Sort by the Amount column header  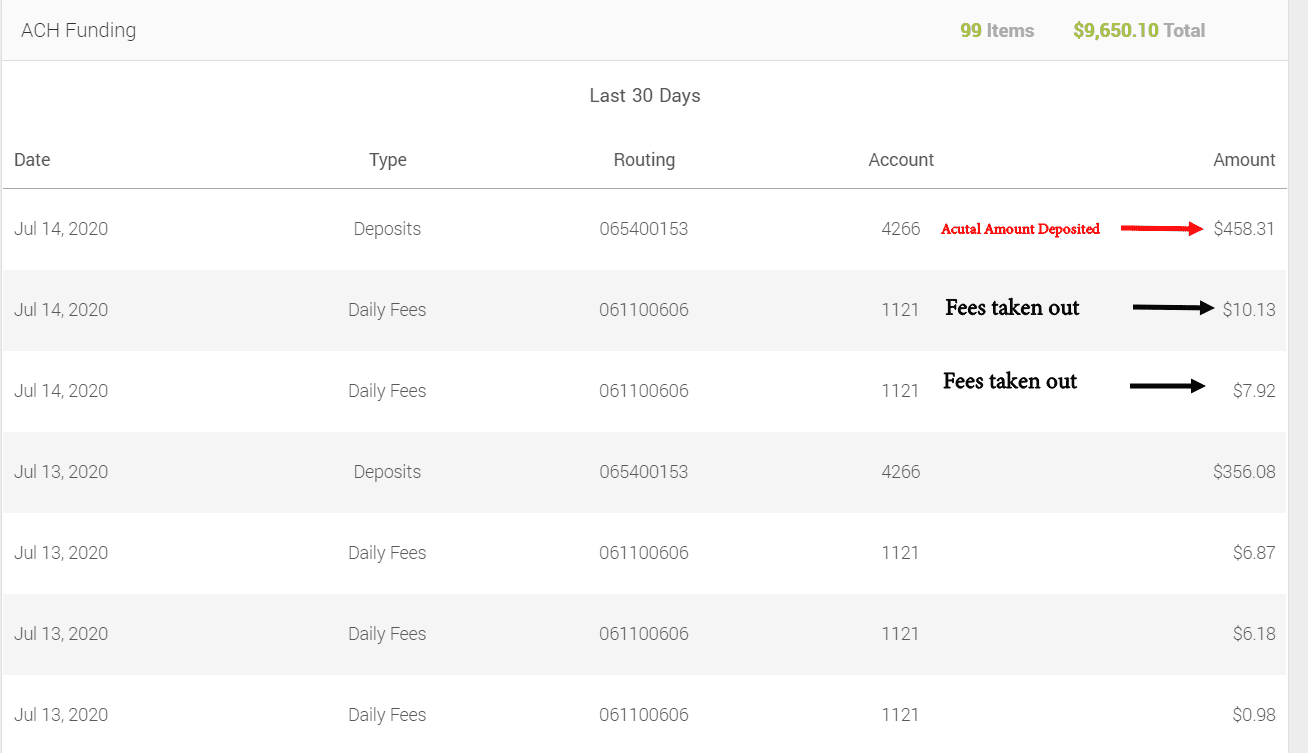click(x=1244, y=160)
